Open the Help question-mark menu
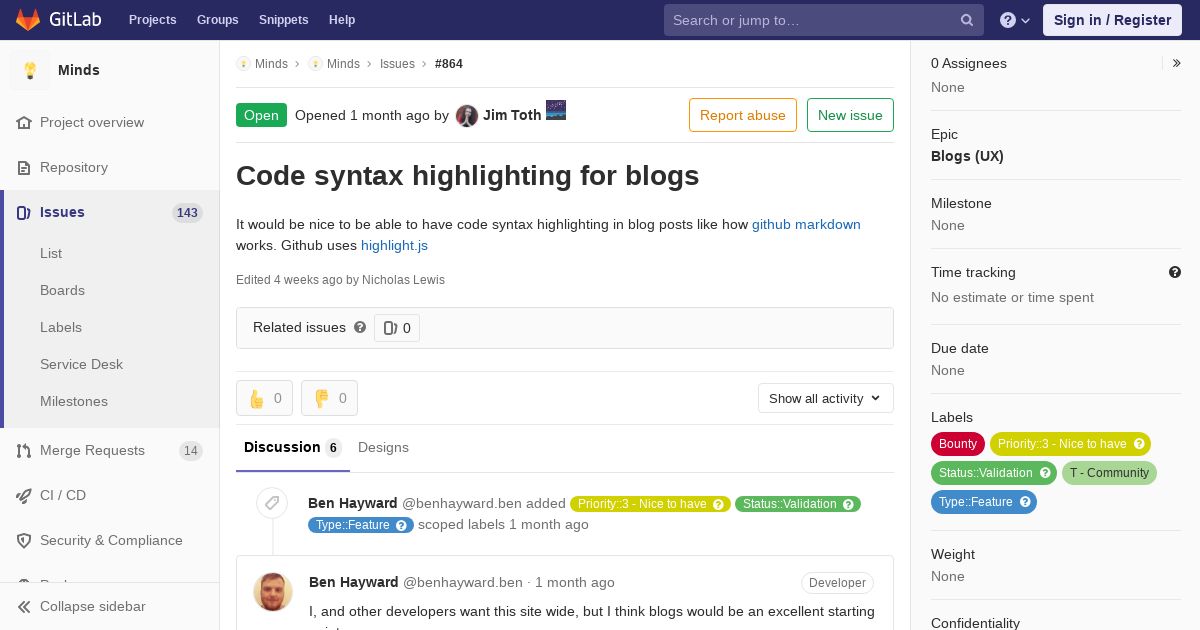The height and width of the screenshot is (630, 1200). coord(1015,20)
